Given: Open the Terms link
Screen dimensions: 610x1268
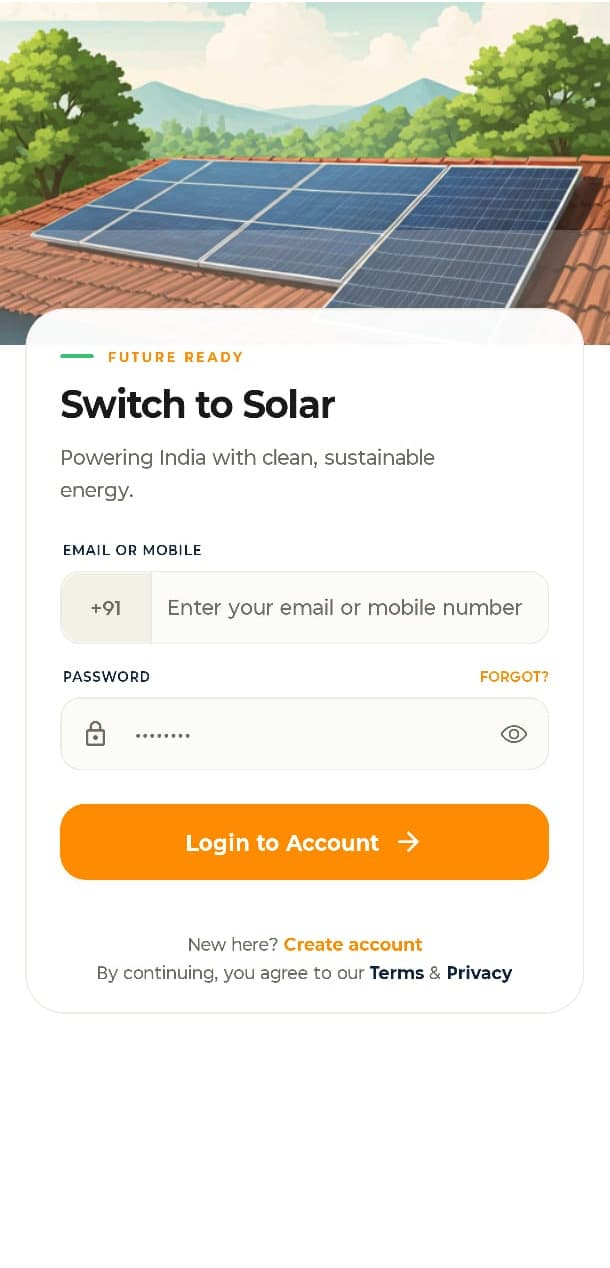Looking at the screenshot, I should click(x=397, y=973).
